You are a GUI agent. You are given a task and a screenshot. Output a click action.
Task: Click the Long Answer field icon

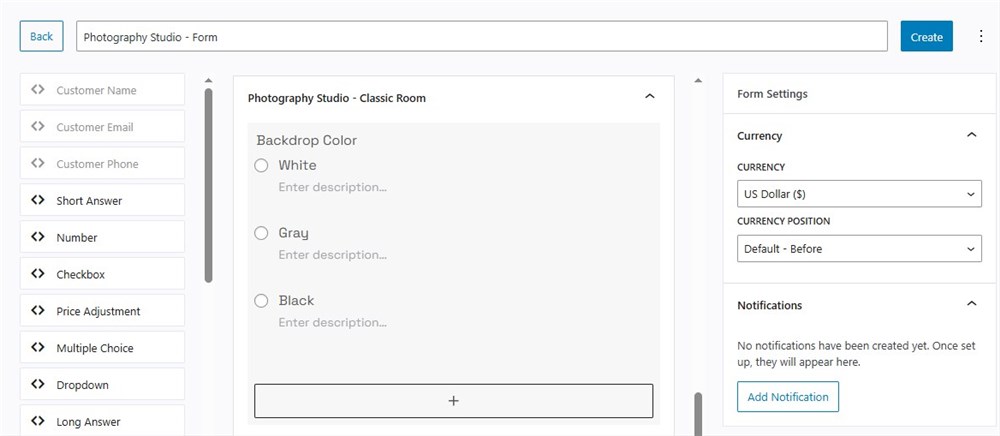coord(38,421)
